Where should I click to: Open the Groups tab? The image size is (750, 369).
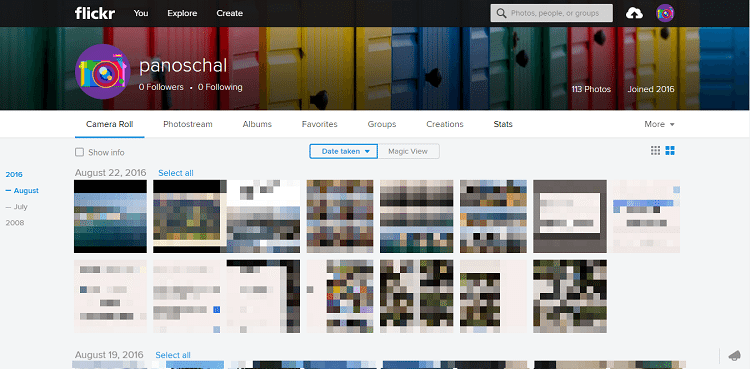tap(382, 124)
